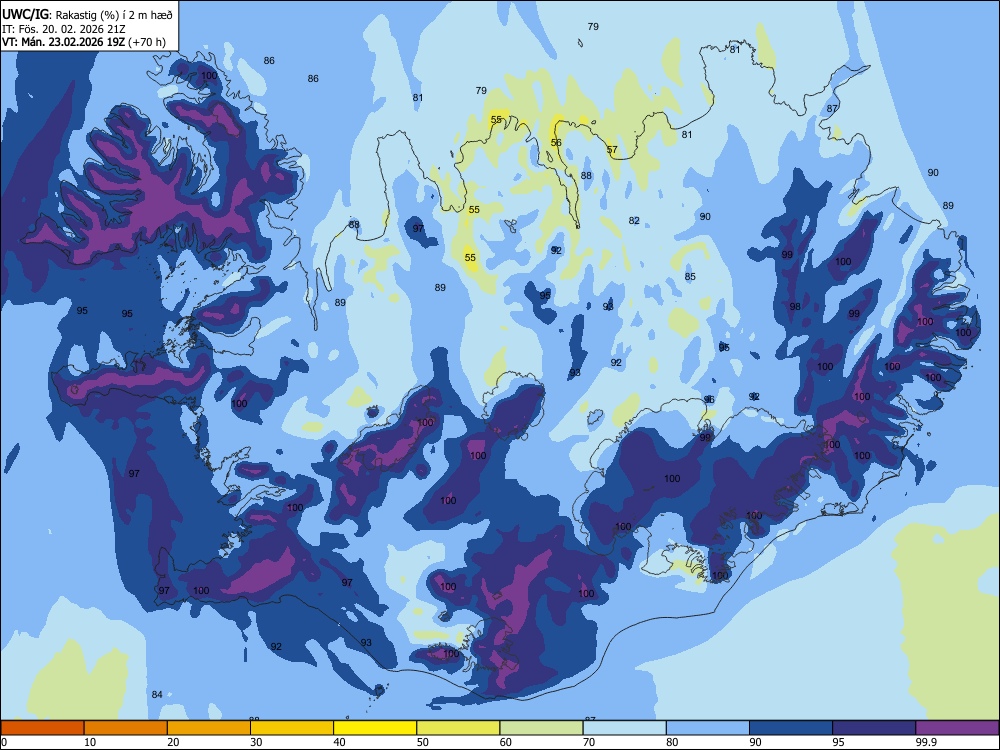
Task: Select the 'IT: Fös. 20. 02. 2026 21Z' line
Action: [64, 29]
